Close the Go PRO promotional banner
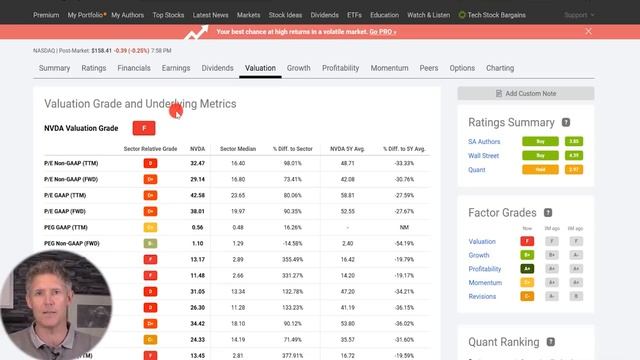Image resolution: width=640 pixels, height=360 pixels. [x=588, y=31]
